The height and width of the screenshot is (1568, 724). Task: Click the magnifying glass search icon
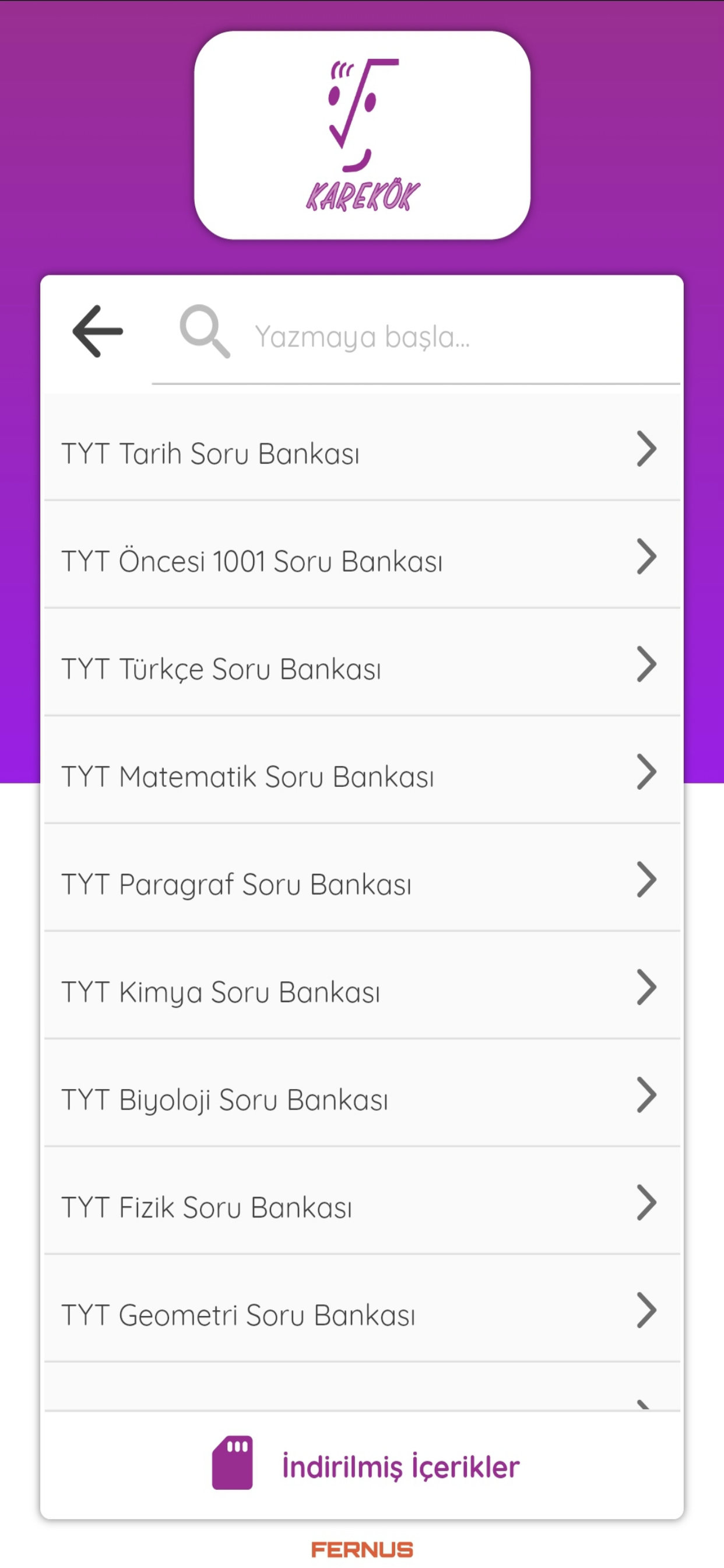[205, 332]
